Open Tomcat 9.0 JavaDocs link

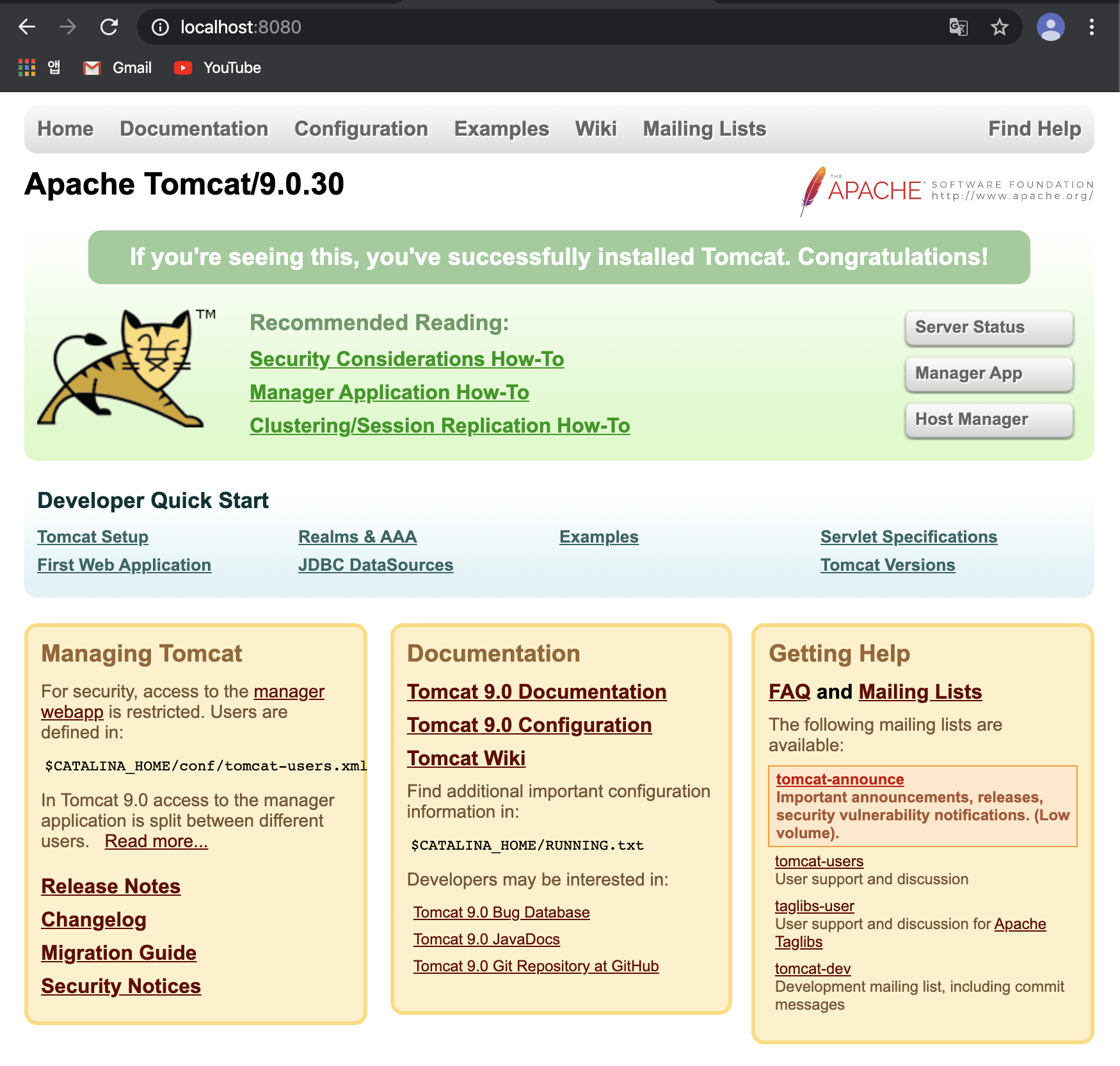pyautogui.click(x=486, y=939)
